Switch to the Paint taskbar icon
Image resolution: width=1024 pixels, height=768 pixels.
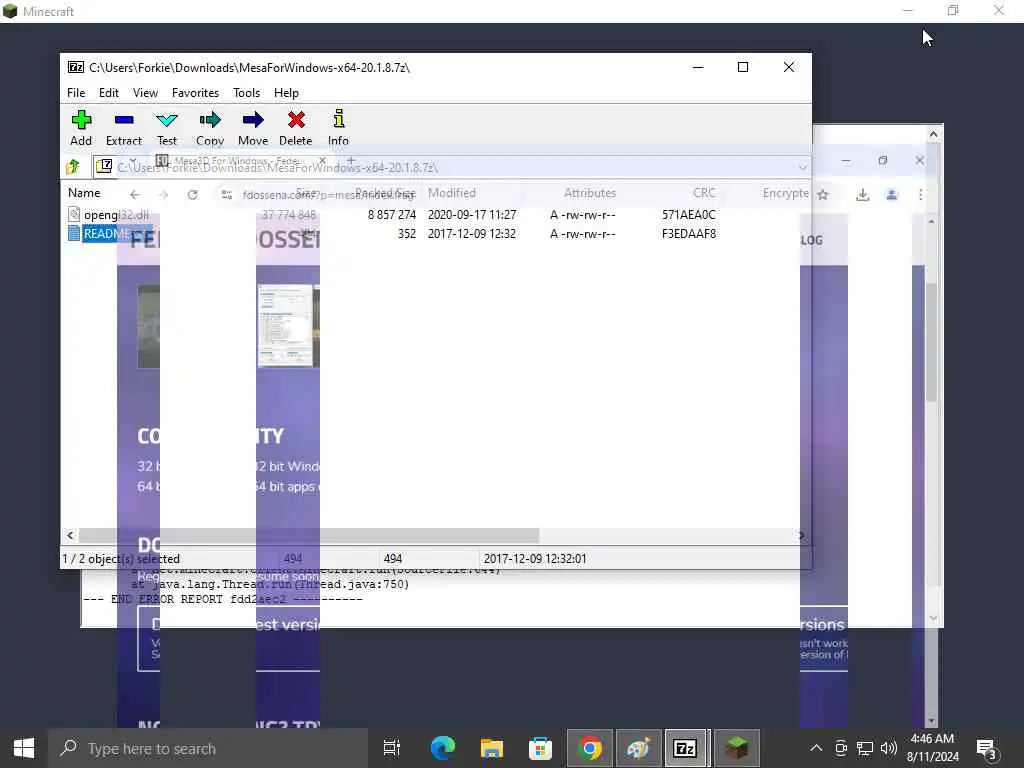638,748
